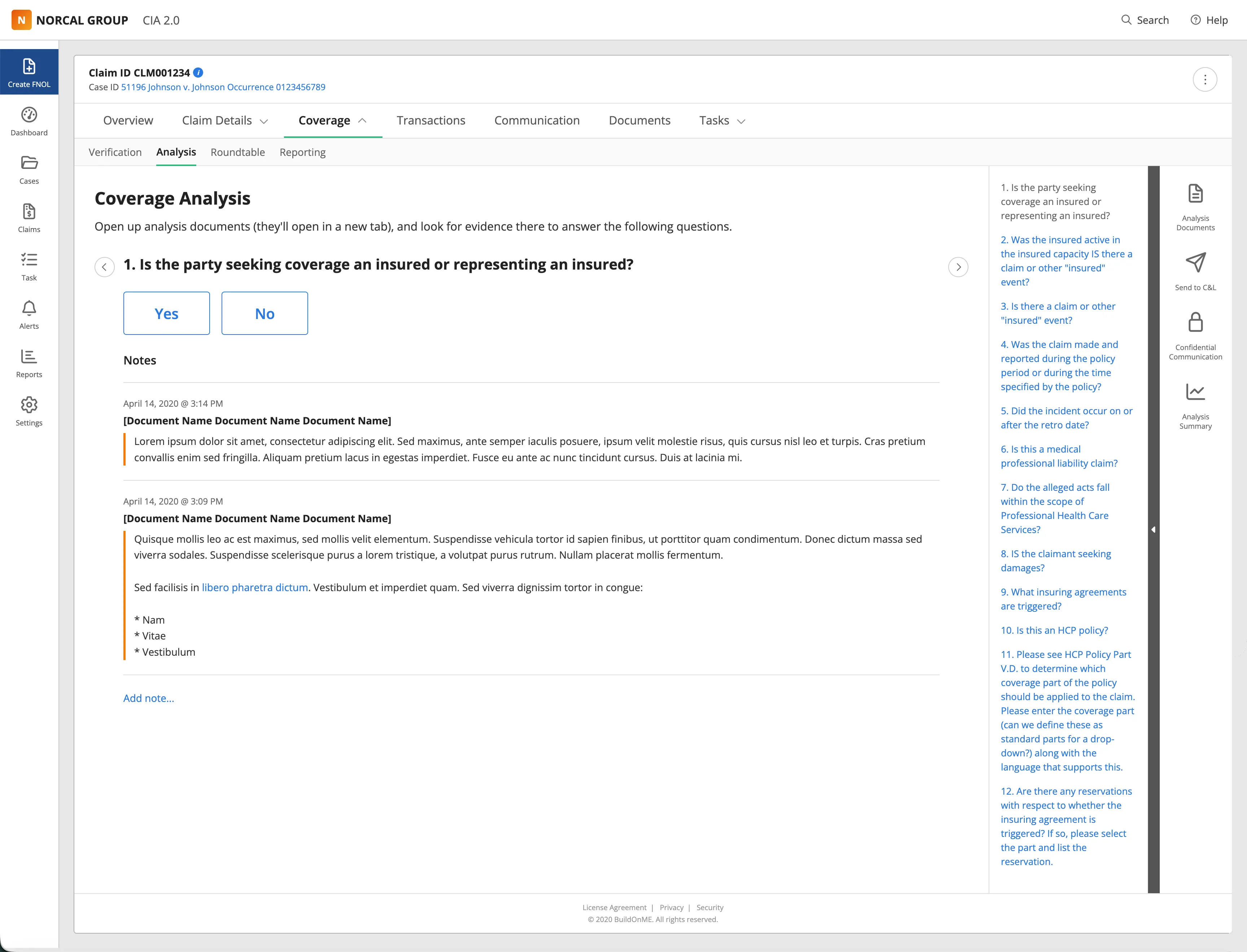Open the Documents tab
The height and width of the screenshot is (952, 1247).
[639, 121]
